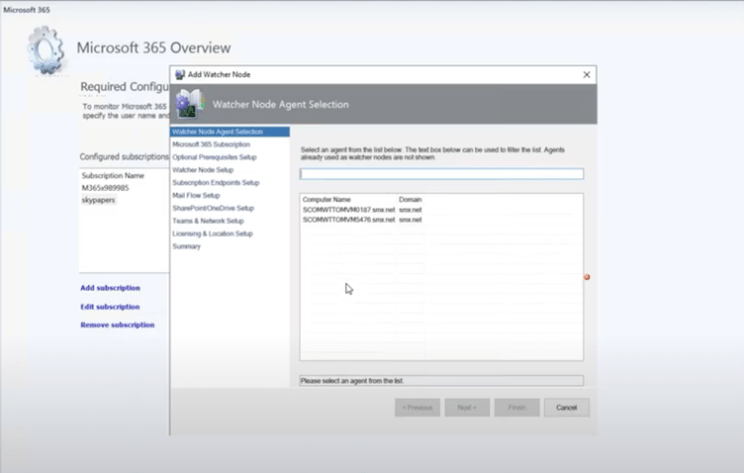The height and width of the screenshot is (473, 744).
Task: Select the M365x989985 subscription
Action: coord(105,188)
